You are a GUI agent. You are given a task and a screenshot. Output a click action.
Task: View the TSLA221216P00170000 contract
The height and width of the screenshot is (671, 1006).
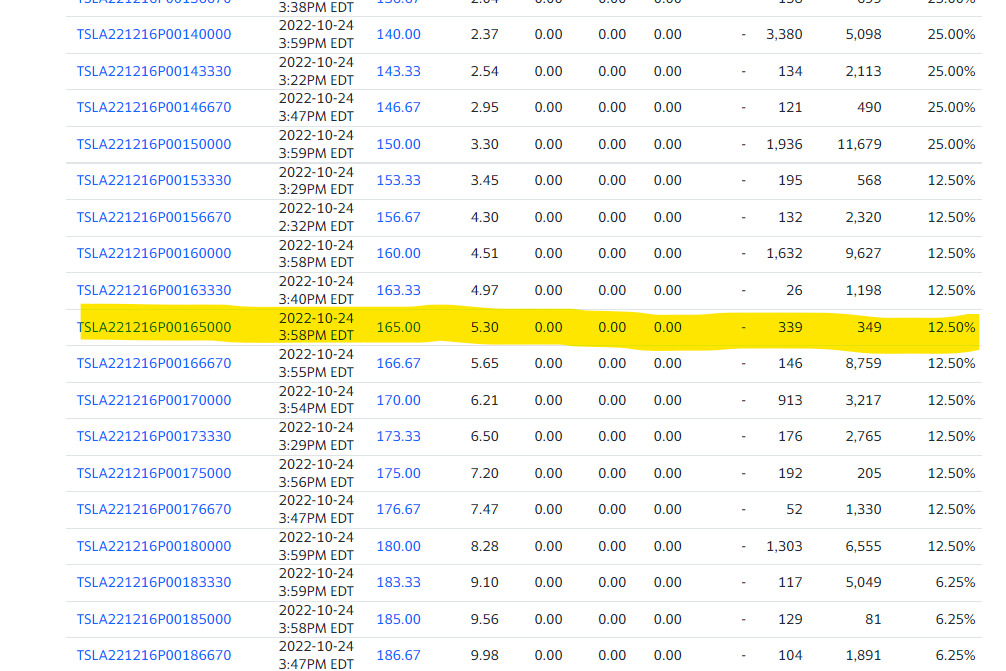154,400
